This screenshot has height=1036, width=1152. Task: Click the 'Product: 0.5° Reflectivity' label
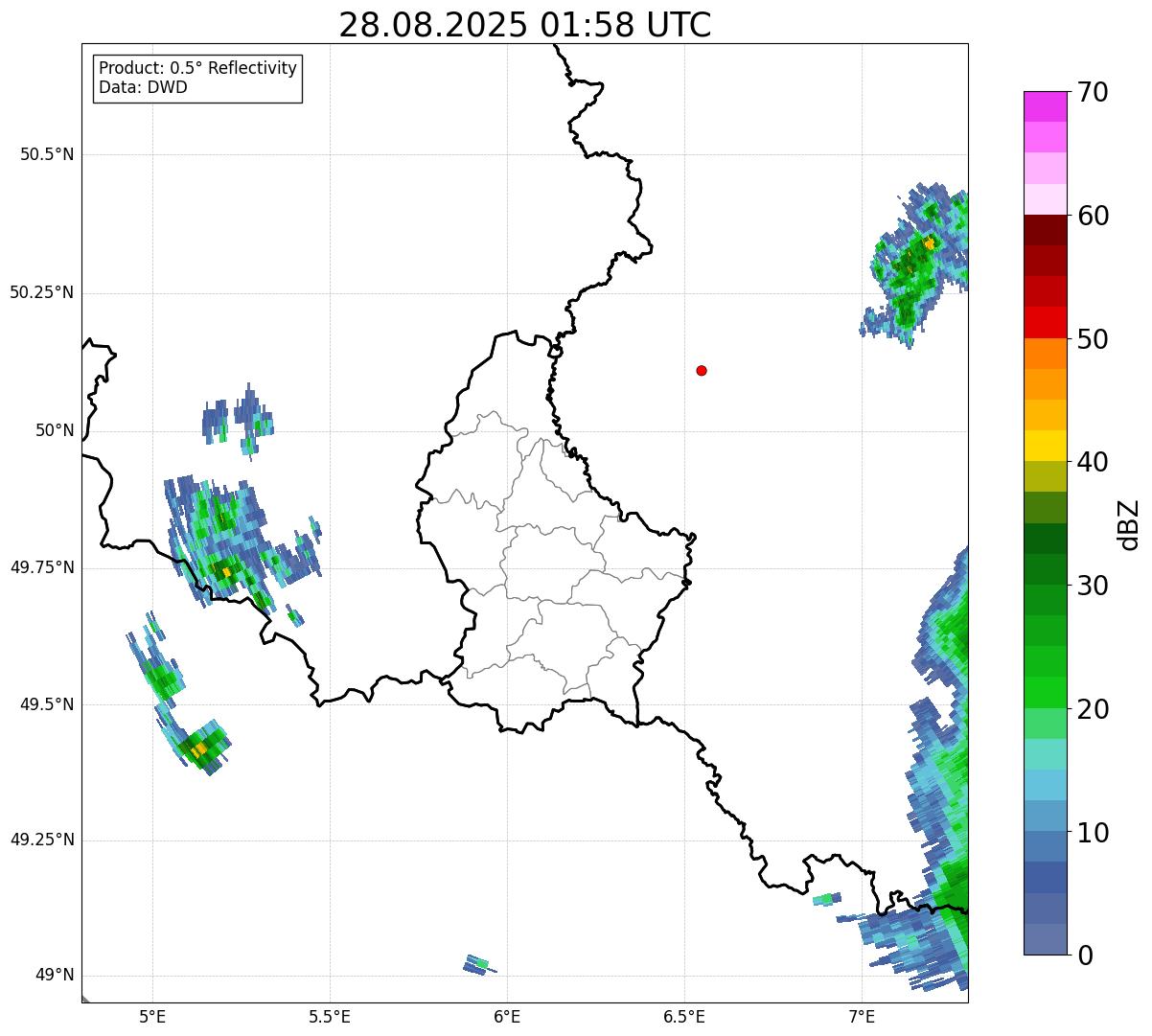197,69
